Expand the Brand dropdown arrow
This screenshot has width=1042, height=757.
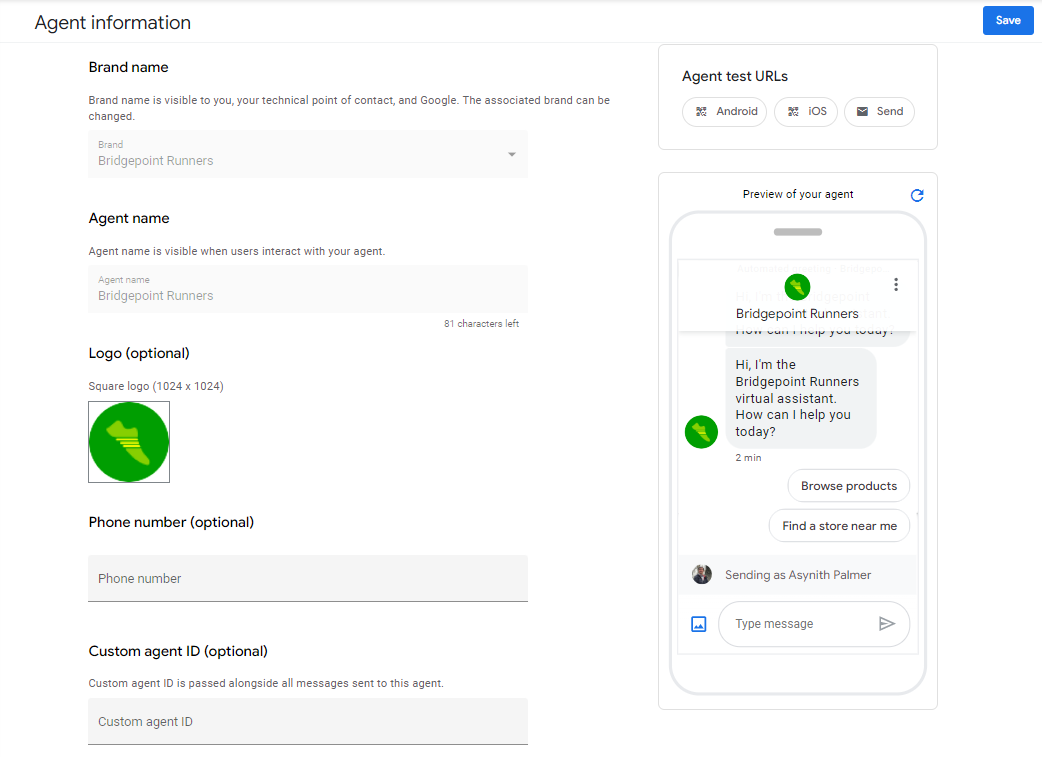[511, 155]
